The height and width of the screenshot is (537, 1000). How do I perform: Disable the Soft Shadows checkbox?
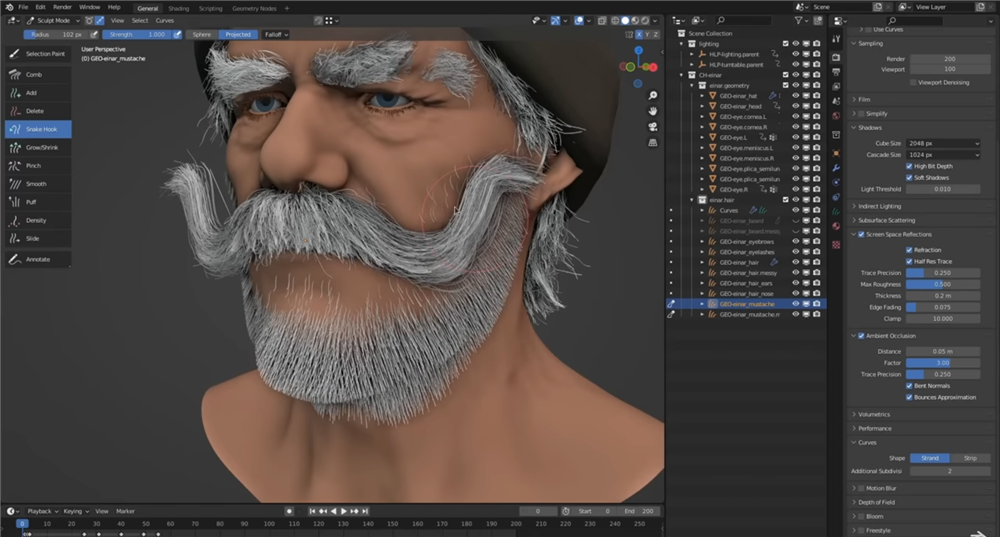click(909, 177)
